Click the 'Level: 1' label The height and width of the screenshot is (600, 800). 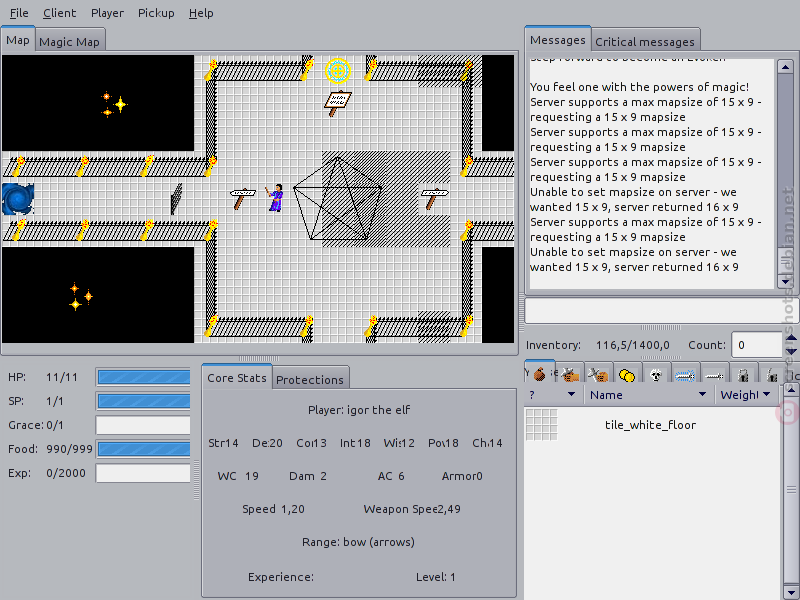click(x=436, y=577)
